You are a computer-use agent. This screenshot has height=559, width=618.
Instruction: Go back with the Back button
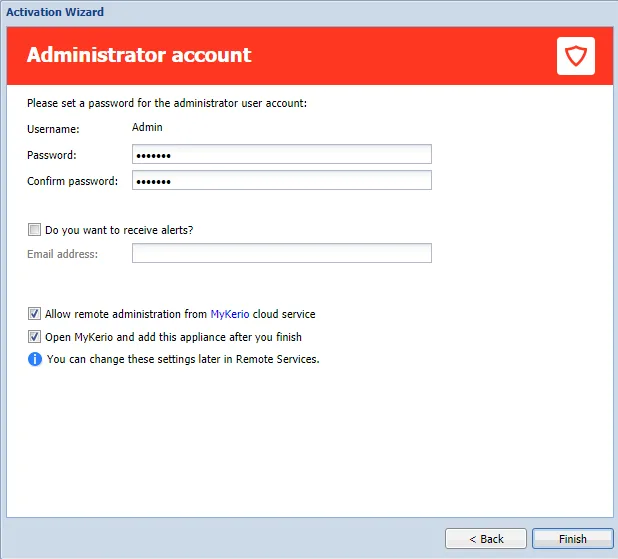point(486,539)
